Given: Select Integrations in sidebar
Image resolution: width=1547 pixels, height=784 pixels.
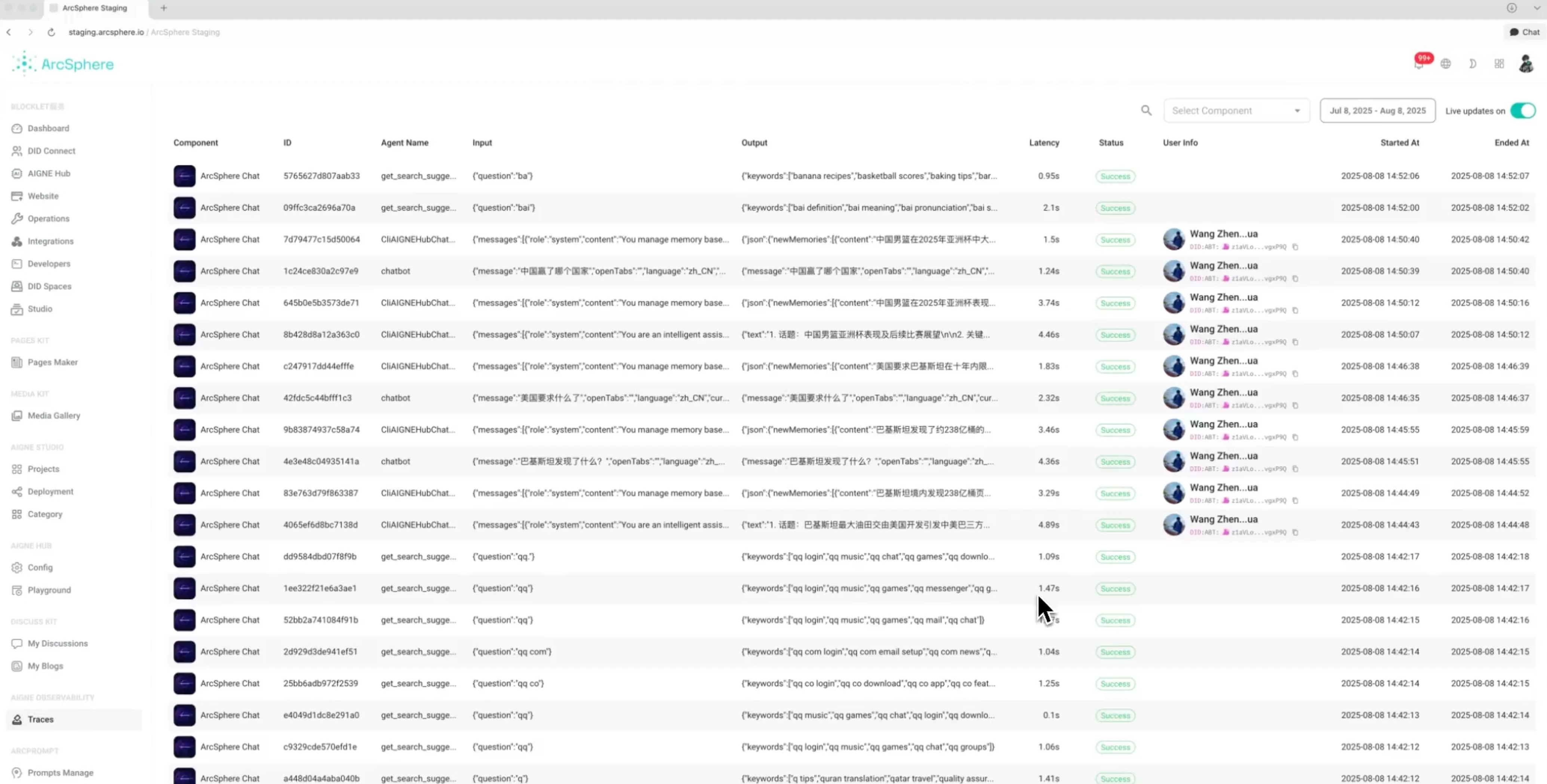Looking at the screenshot, I should (x=50, y=241).
